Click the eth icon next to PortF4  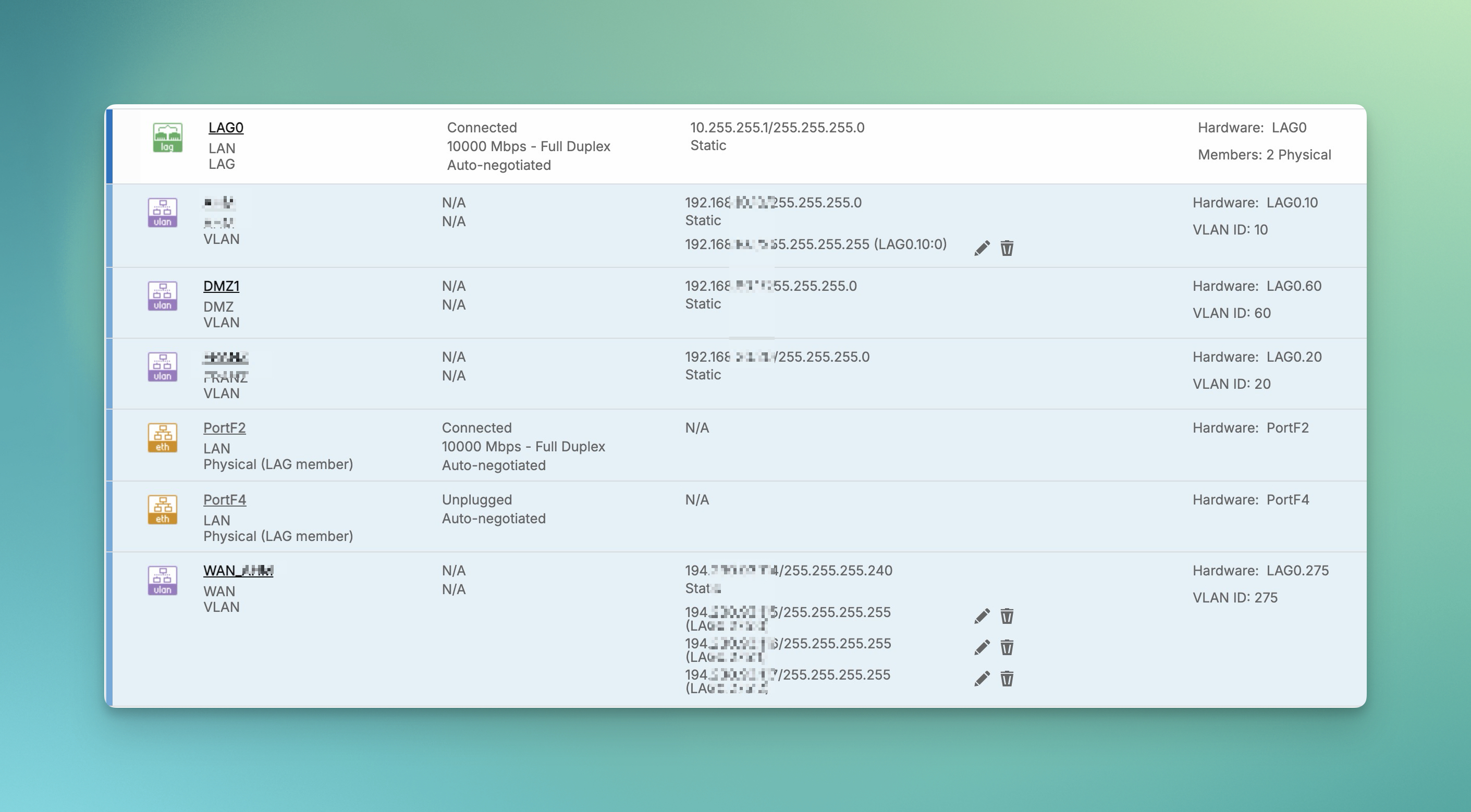(162, 509)
